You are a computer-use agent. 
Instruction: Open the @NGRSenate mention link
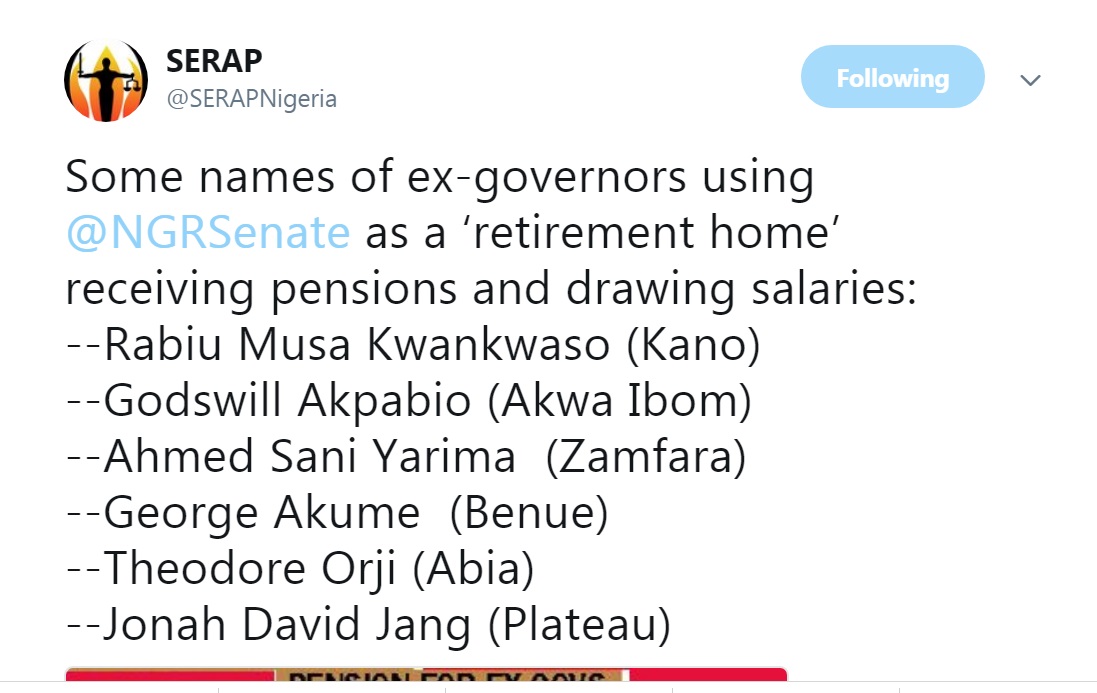click(208, 233)
